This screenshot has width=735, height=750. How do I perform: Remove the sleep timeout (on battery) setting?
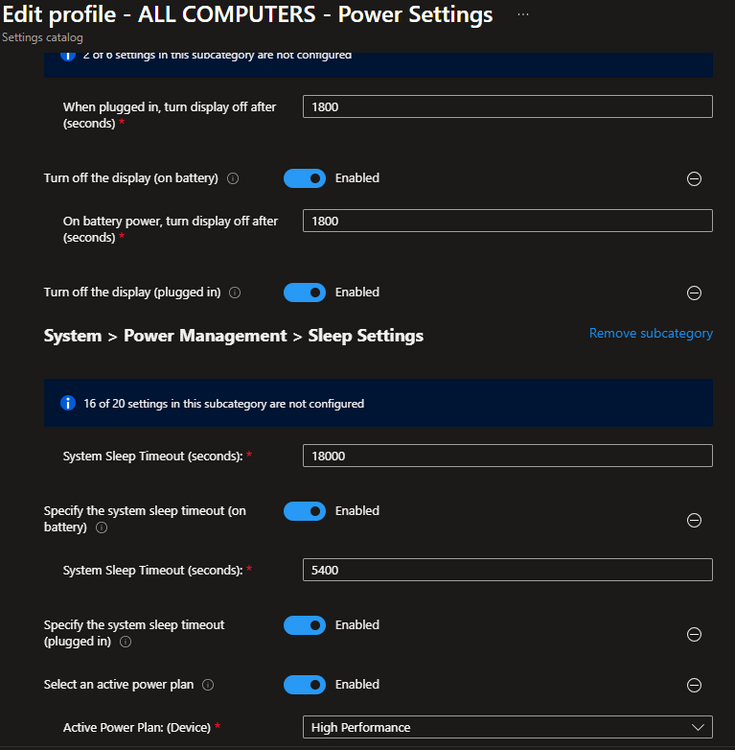694,520
